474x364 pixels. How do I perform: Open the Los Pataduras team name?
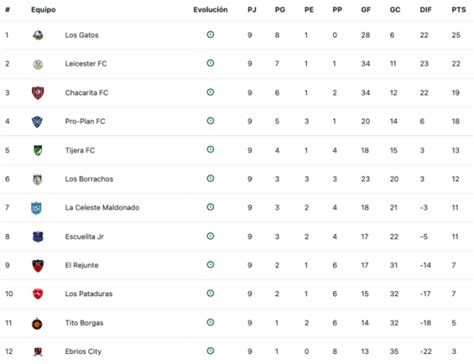click(x=89, y=294)
